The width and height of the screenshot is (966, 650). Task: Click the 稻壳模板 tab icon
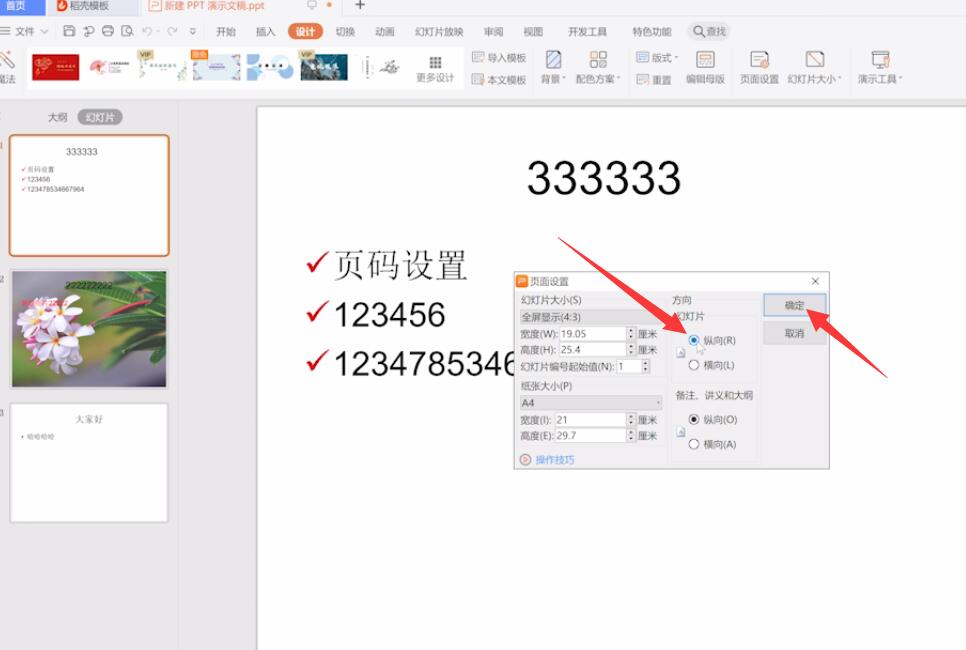pyautogui.click(x=62, y=6)
